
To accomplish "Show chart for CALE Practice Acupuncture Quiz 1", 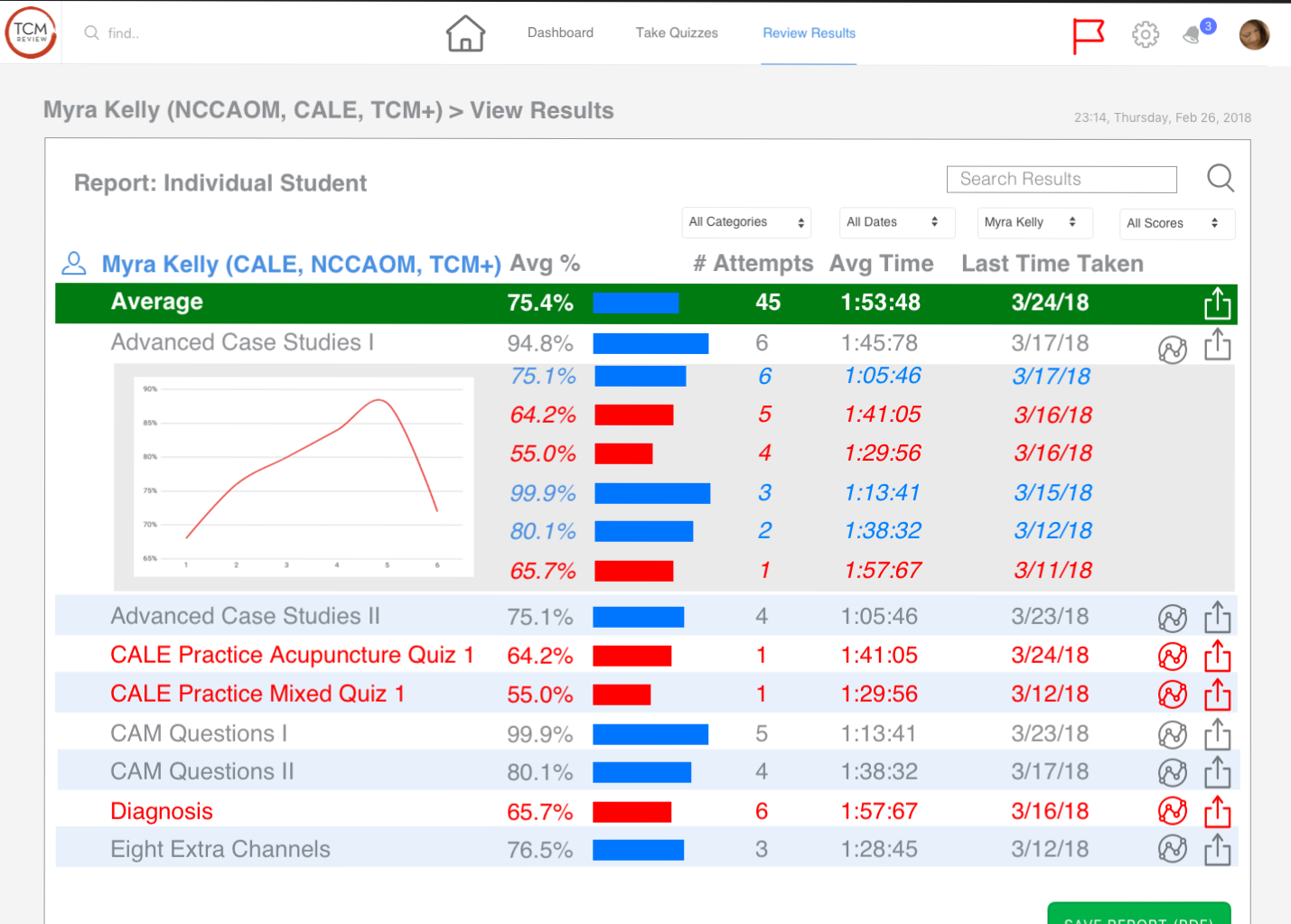I will 1173,657.
